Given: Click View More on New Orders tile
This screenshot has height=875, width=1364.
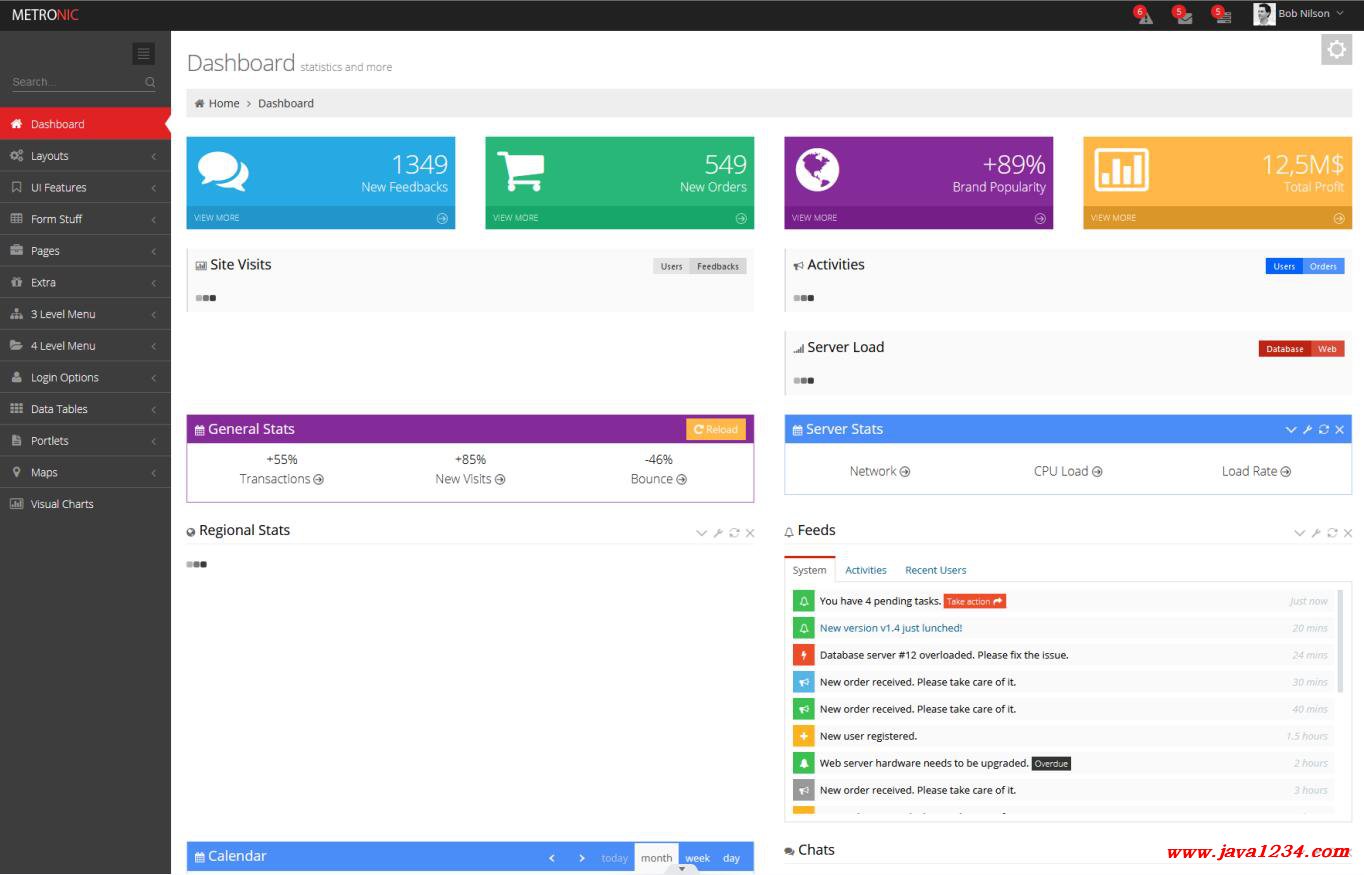Looking at the screenshot, I should (x=619, y=218).
